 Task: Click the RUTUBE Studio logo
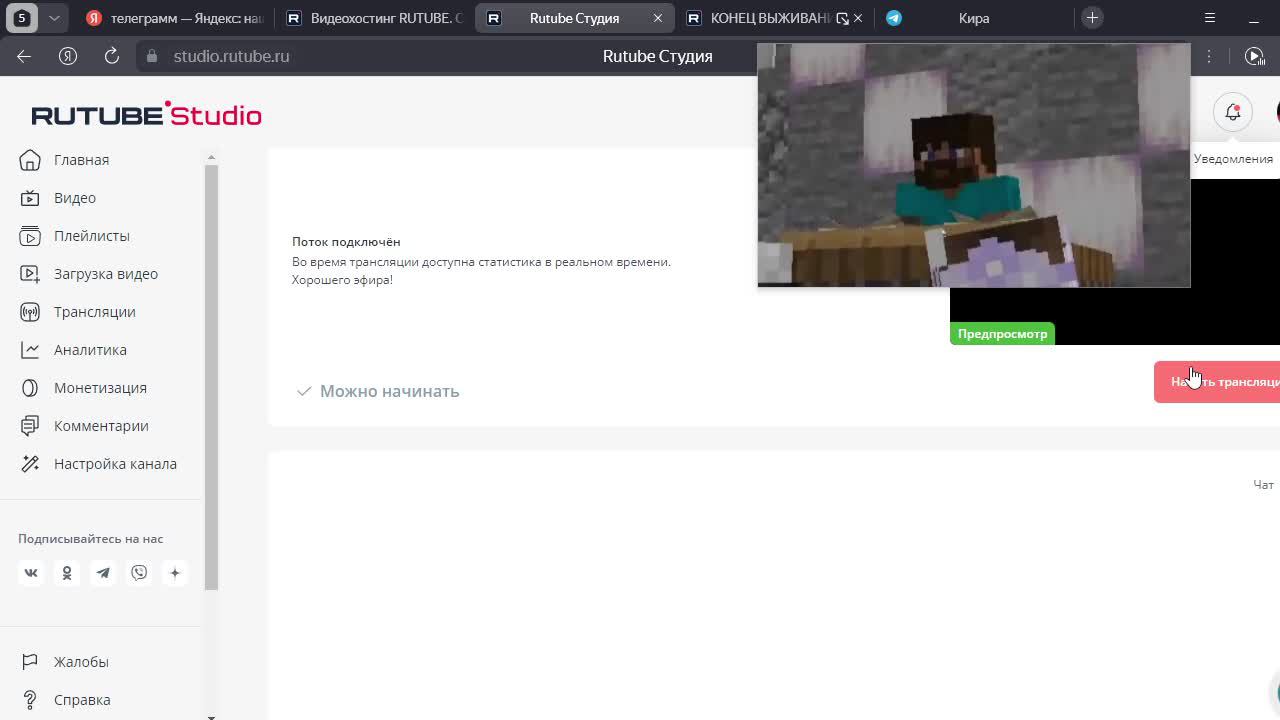click(x=146, y=114)
